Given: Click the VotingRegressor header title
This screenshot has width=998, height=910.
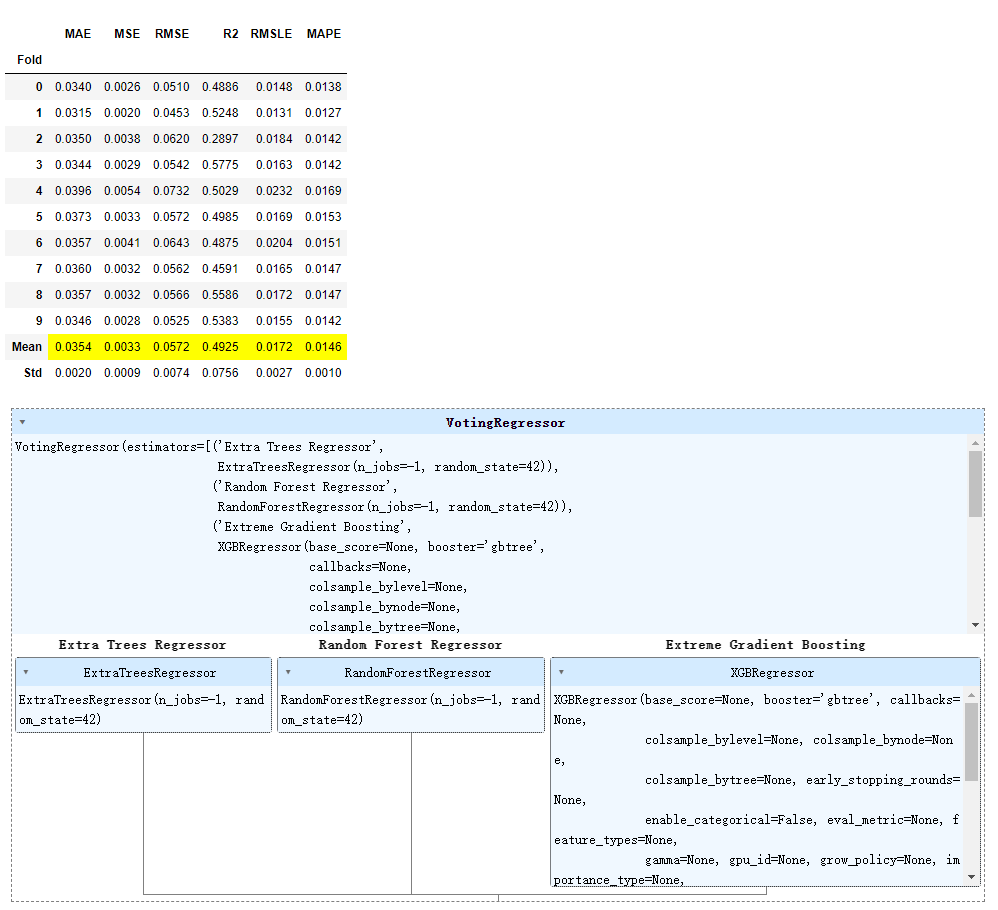Looking at the screenshot, I should click(x=505, y=423).
